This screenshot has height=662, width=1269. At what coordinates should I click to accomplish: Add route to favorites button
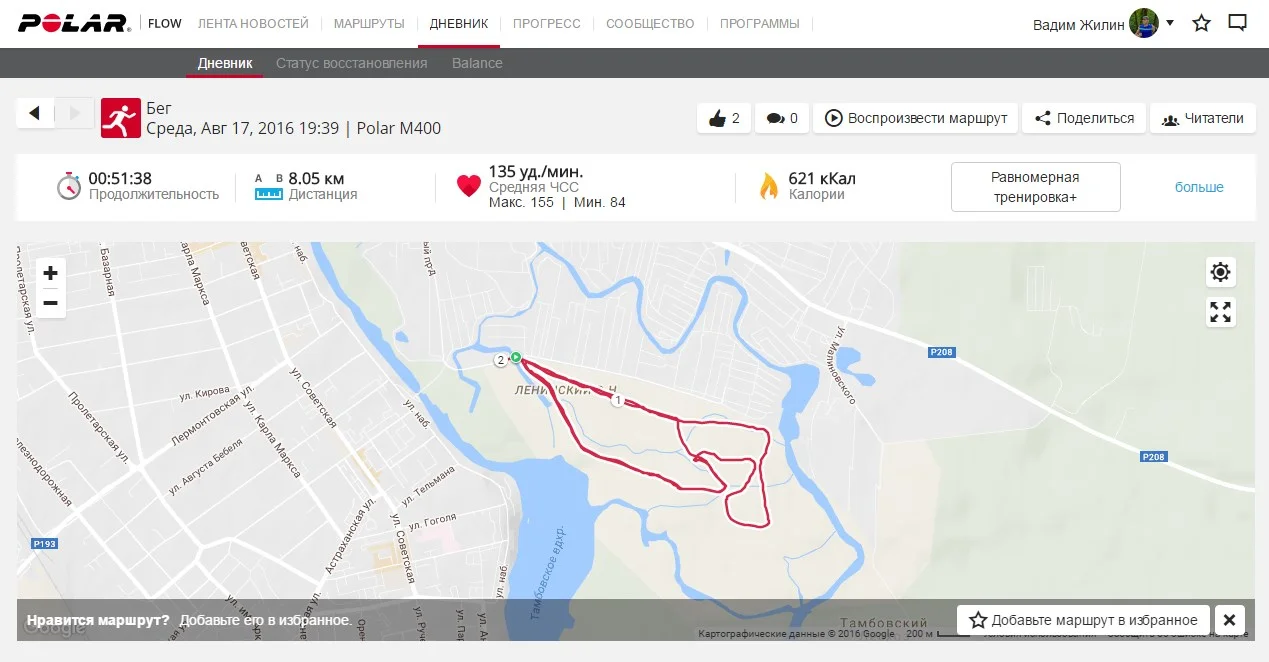tap(1084, 620)
